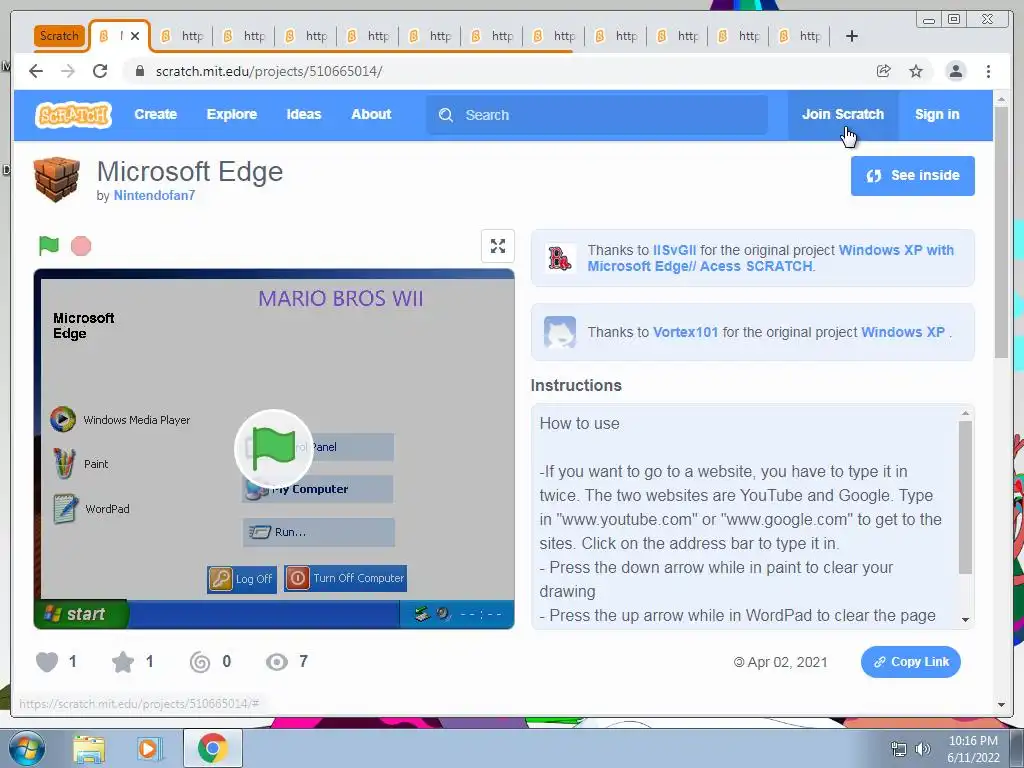Open the WordPad icon in the project

[x=65, y=509]
